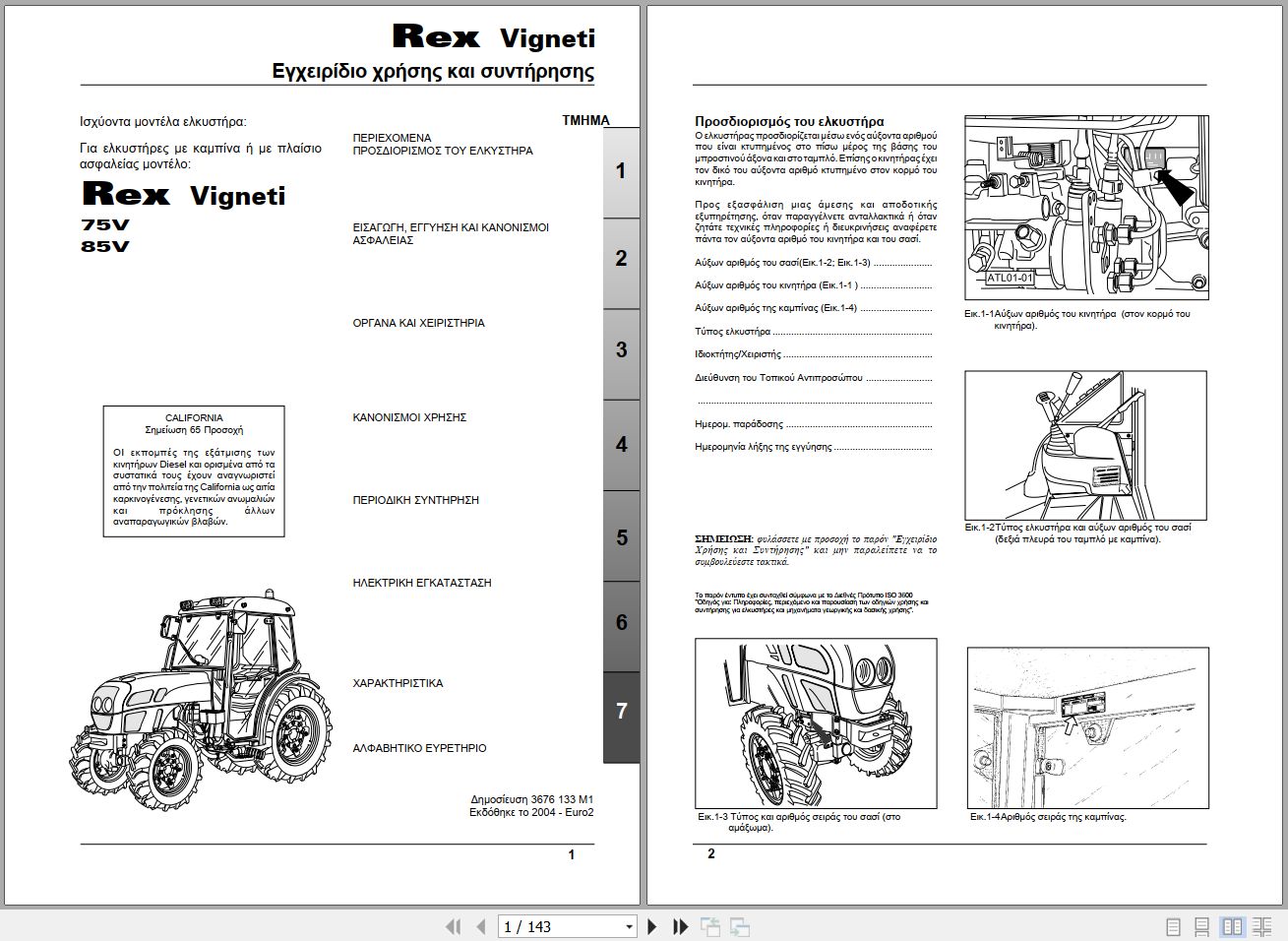1288x941 pixels.
Task: Click the title Εγχειρίδιο χρήσης και συντήρησης
Action: pyautogui.click(x=433, y=71)
